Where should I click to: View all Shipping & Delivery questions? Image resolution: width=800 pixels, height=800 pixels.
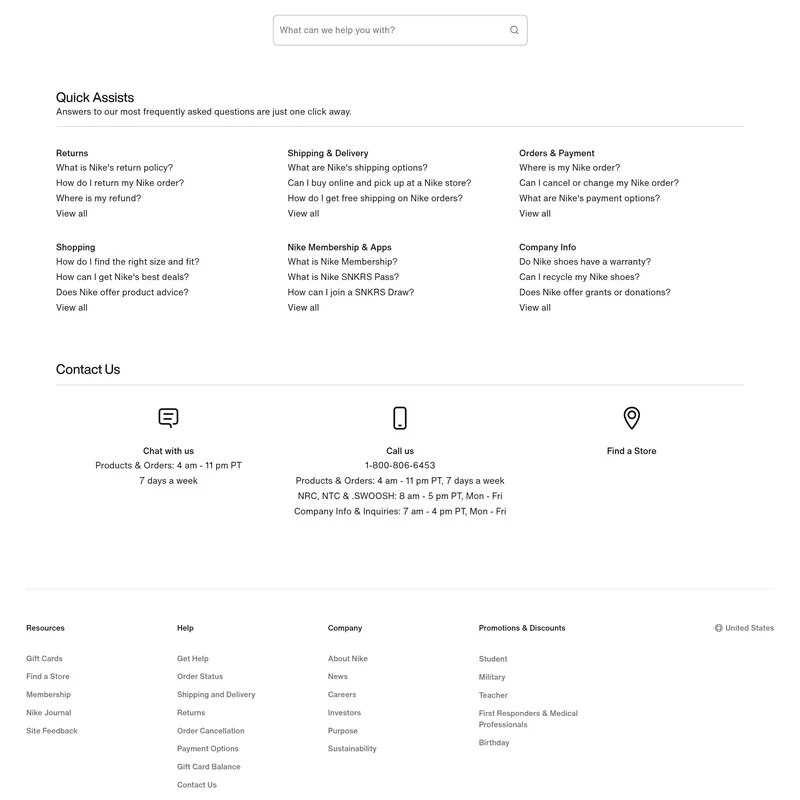point(303,213)
